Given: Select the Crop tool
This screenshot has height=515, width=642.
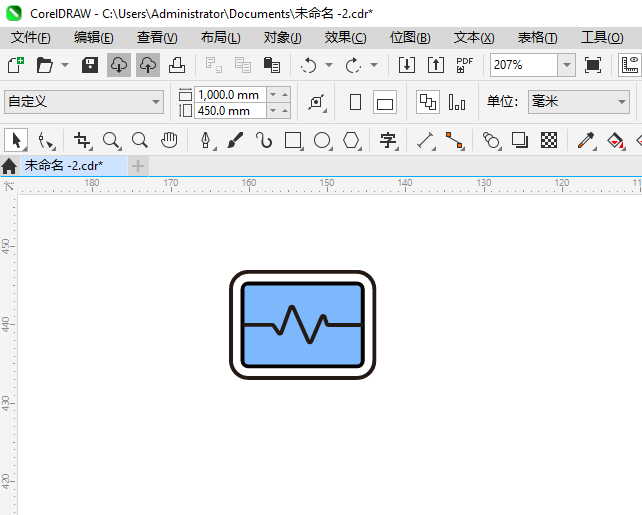Looking at the screenshot, I should (82, 140).
